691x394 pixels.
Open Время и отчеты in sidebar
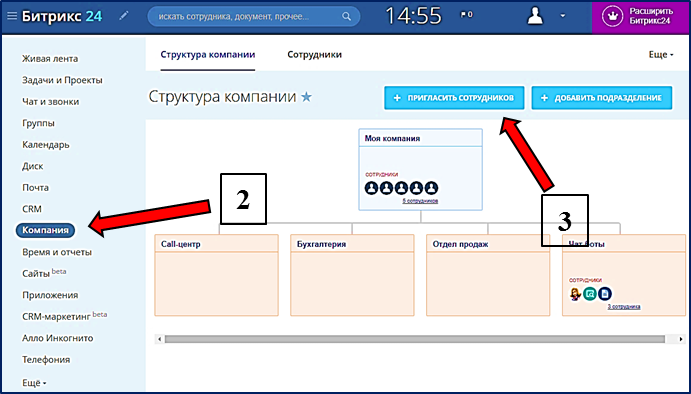click(x=57, y=253)
